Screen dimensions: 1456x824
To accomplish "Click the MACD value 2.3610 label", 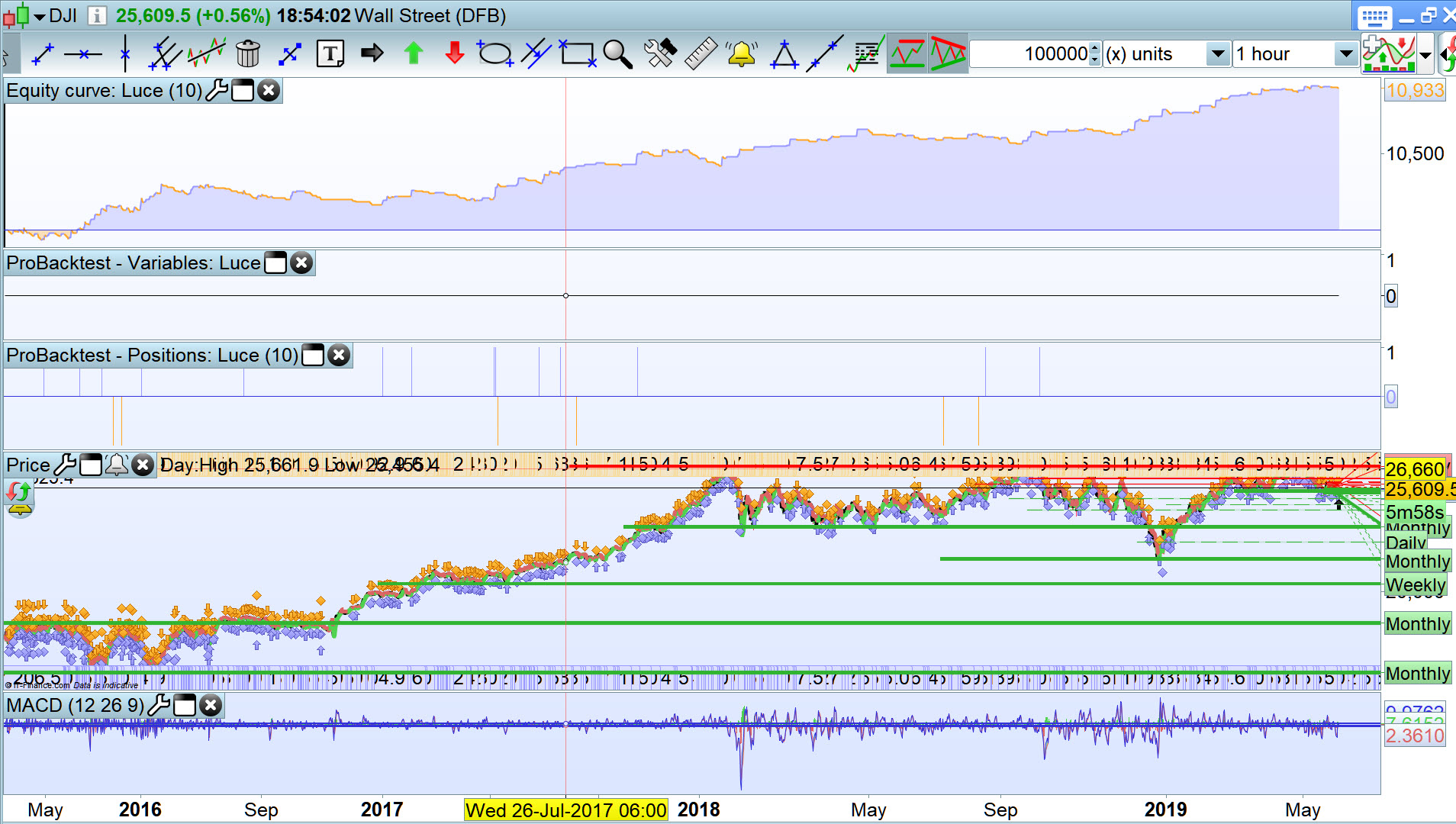I will [x=1416, y=735].
